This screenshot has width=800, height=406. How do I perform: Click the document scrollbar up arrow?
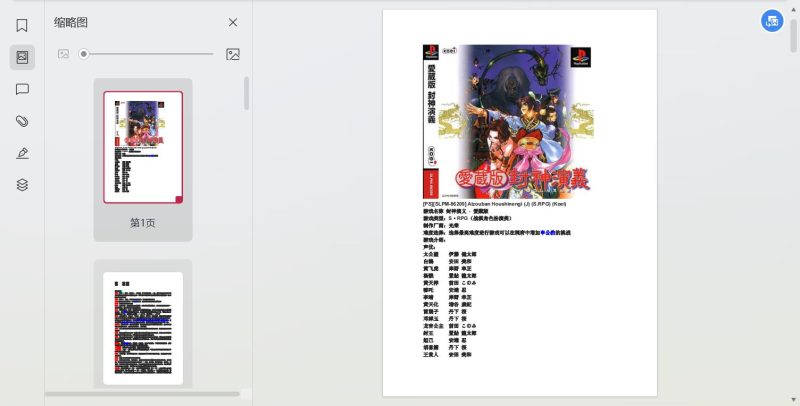pos(794,10)
